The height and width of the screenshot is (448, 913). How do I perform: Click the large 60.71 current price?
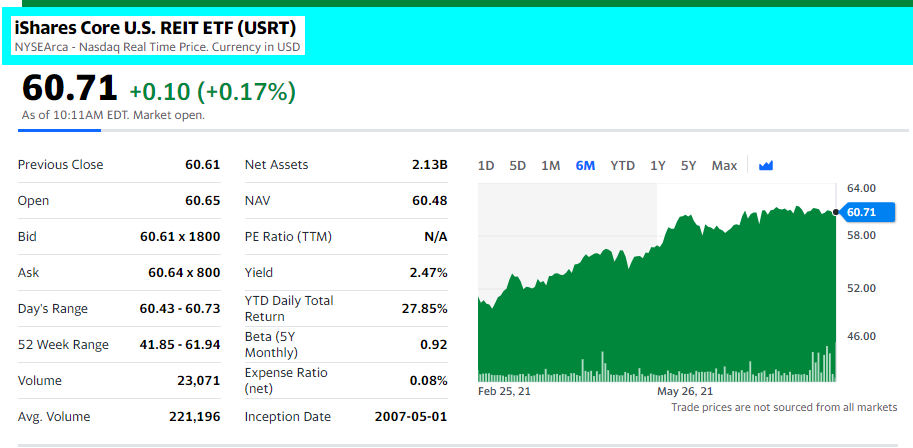[69, 89]
